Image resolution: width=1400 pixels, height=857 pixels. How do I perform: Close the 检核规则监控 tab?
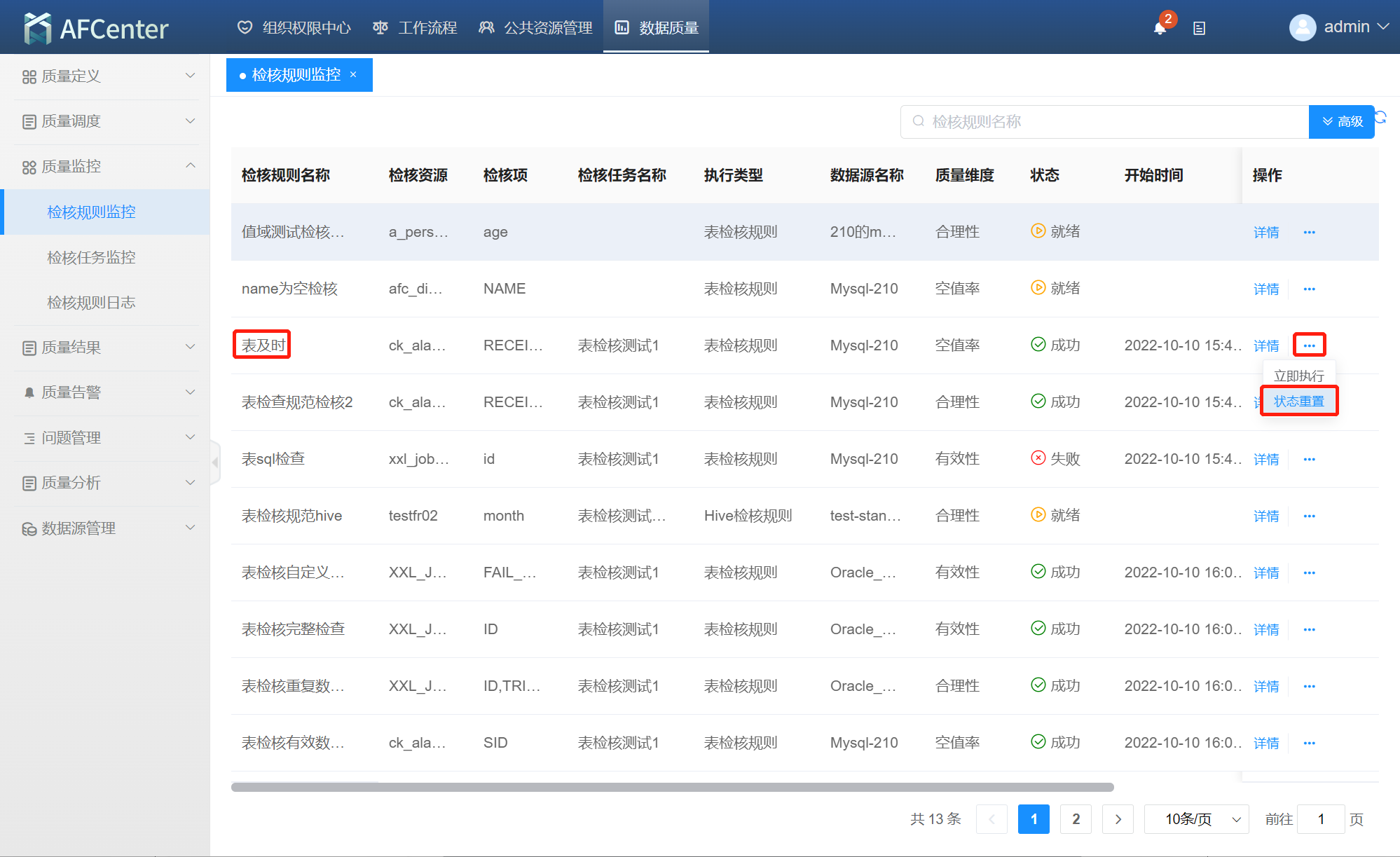tap(353, 75)
